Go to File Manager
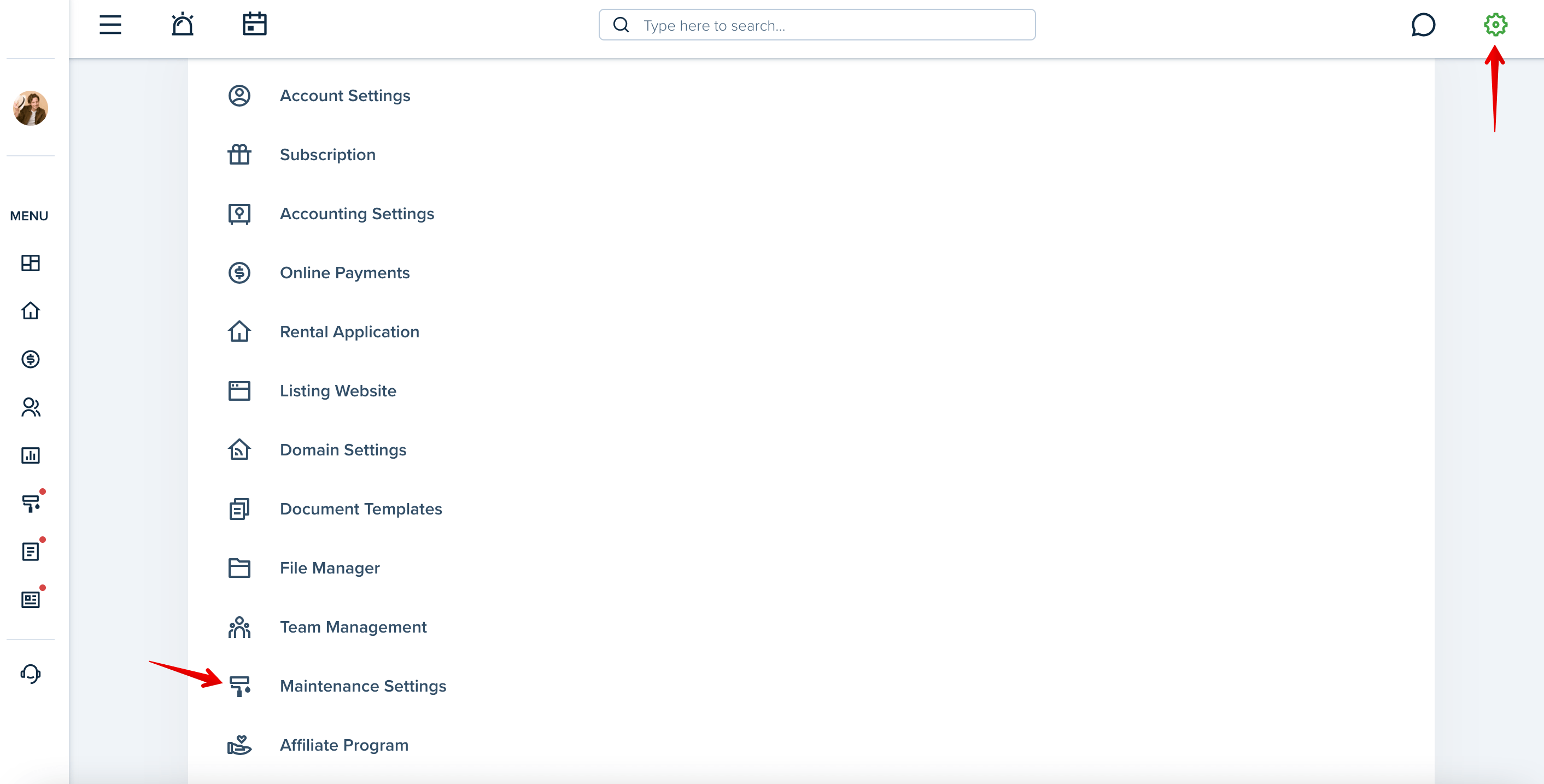The height and width of the screenshot is (784, 1544). pos(330,568)
